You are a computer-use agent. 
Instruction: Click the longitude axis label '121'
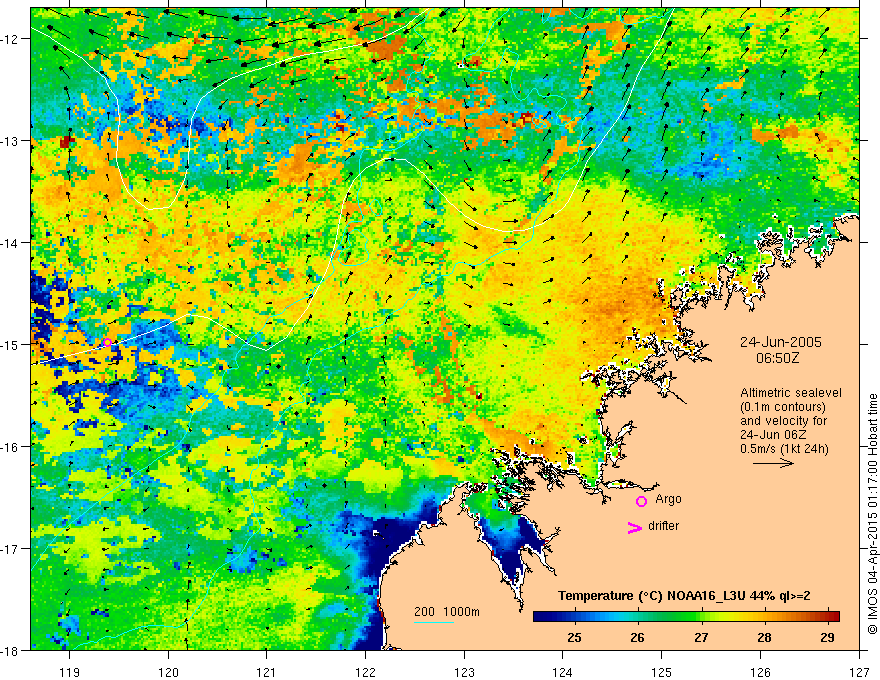(x=267, y=672)
